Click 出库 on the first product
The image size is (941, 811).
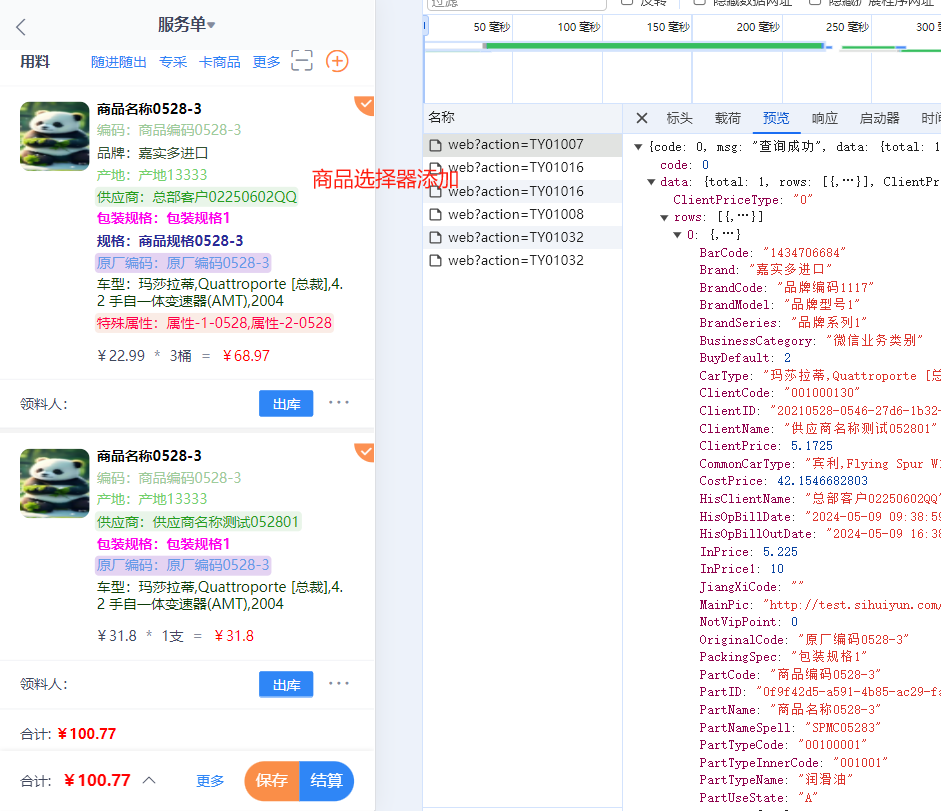(x=286, y=404)
